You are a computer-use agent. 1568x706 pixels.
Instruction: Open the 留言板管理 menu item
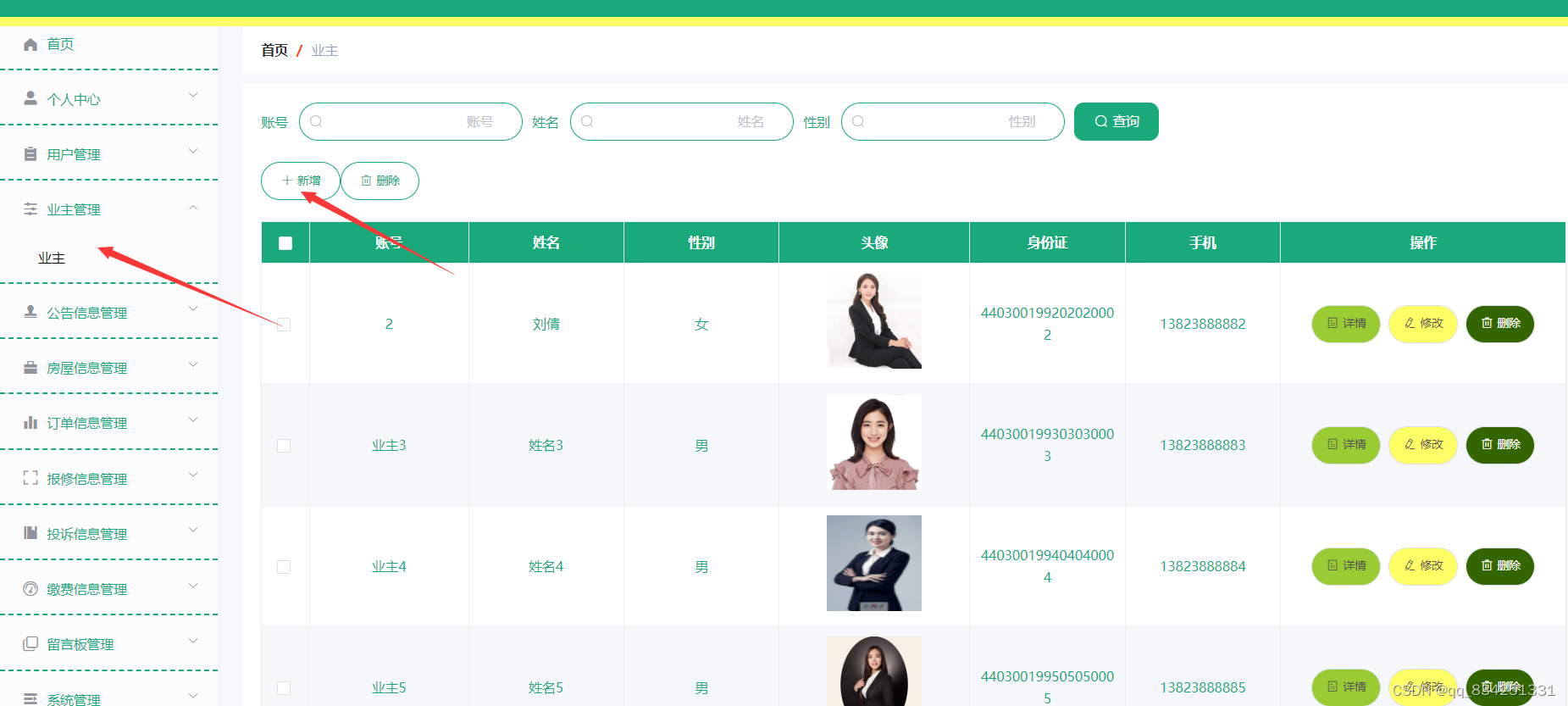click(x=108, y=644)
